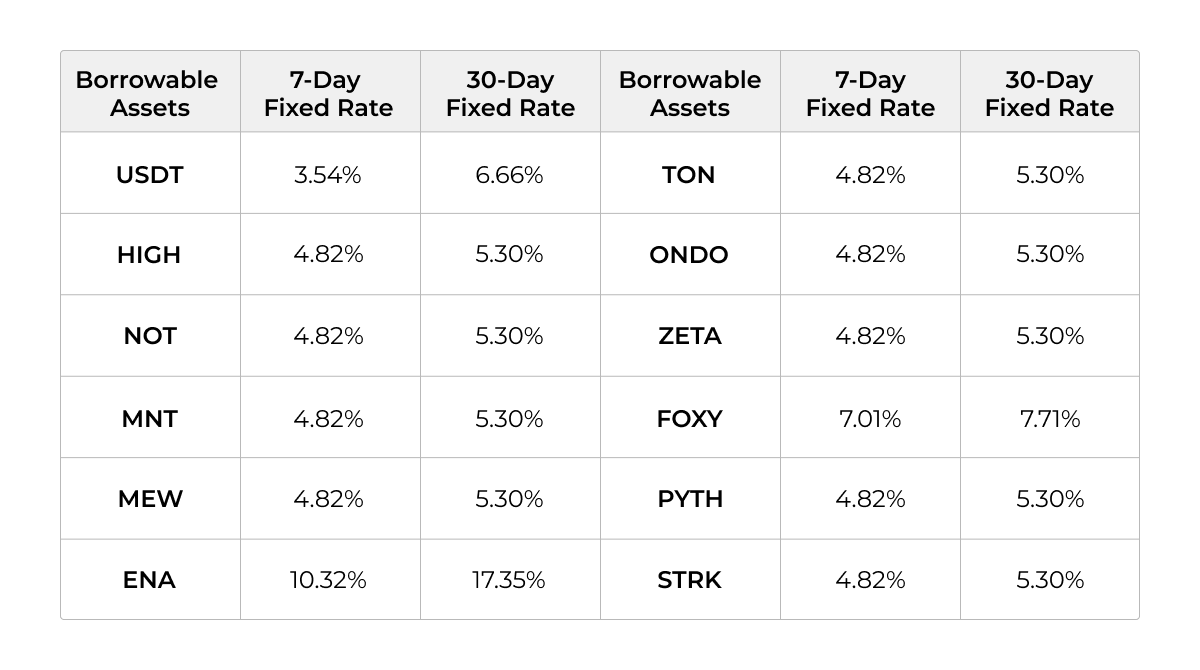Screen dimensions: 1200x670
Task: Select the 6.66% 30-day rate value
Action: [510, 175]
